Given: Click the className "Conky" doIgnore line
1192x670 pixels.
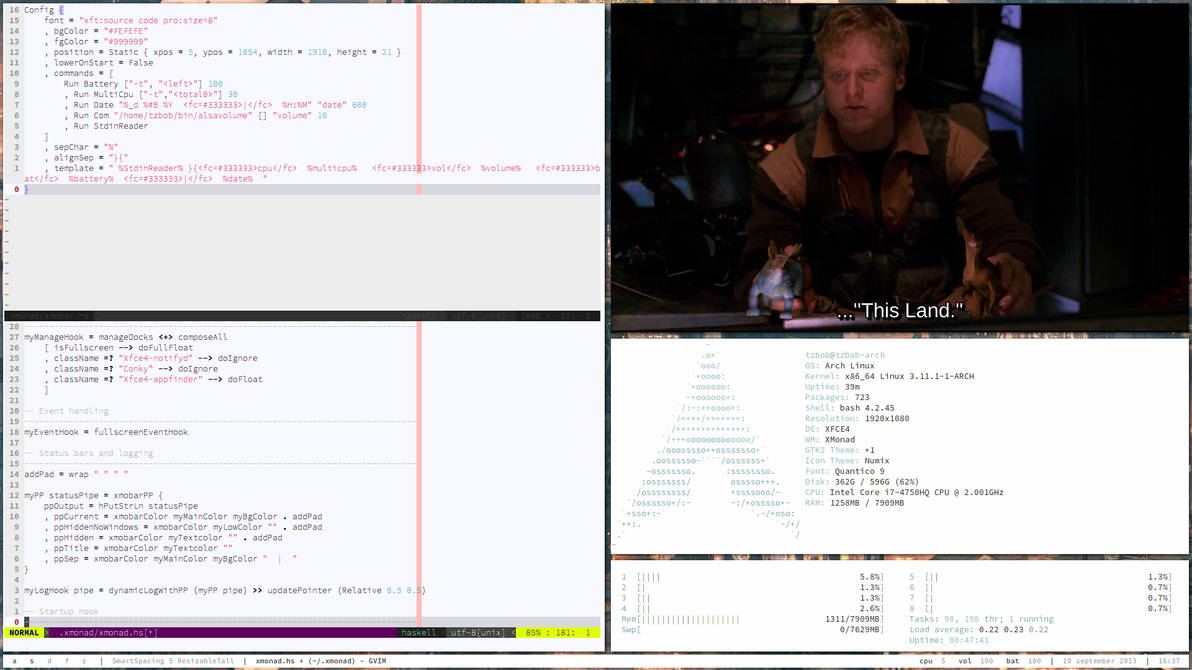Looking at the screenshot, I should [x=131, y=369].
